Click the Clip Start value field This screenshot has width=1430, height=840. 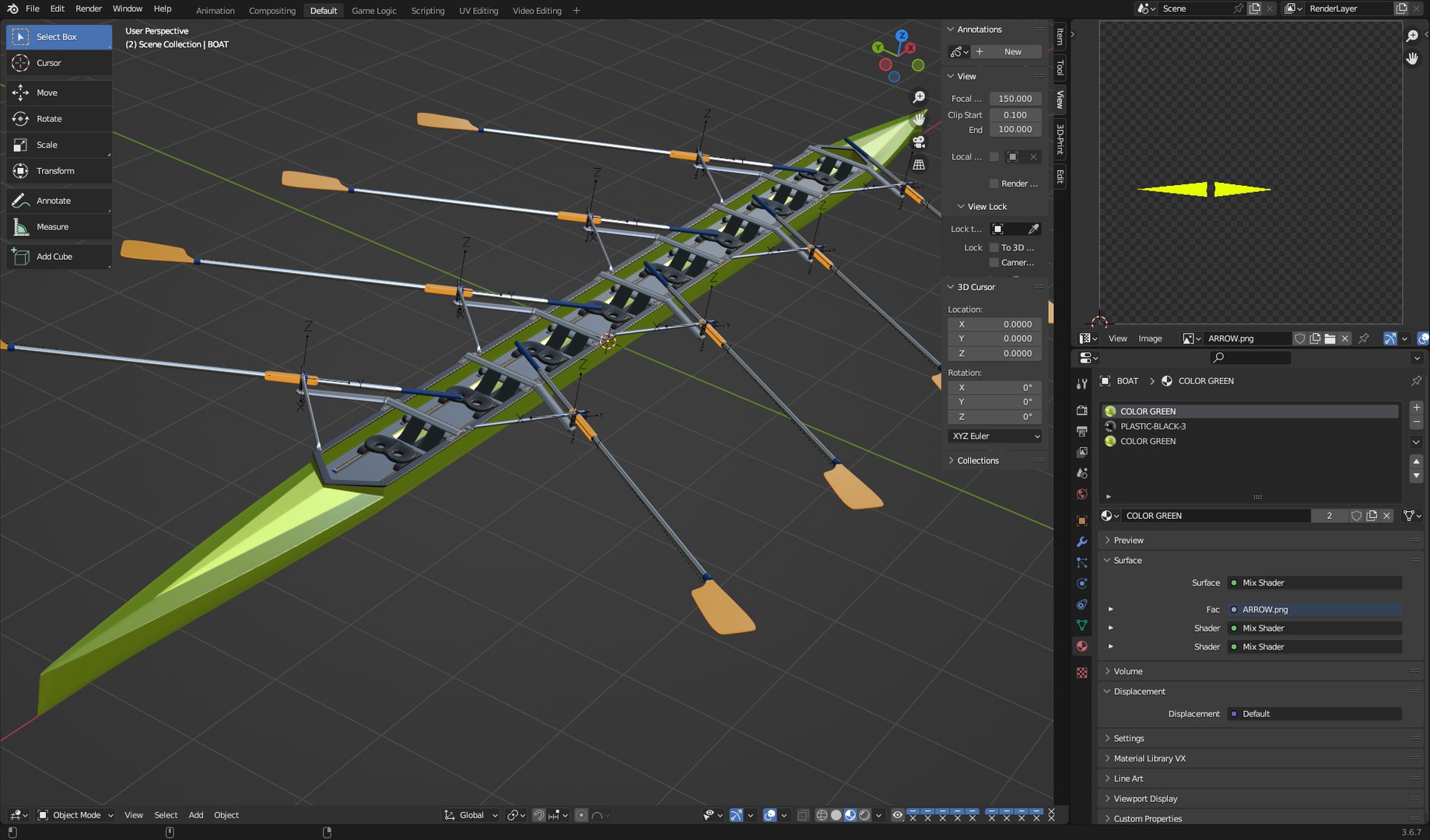click(1015, 115)
